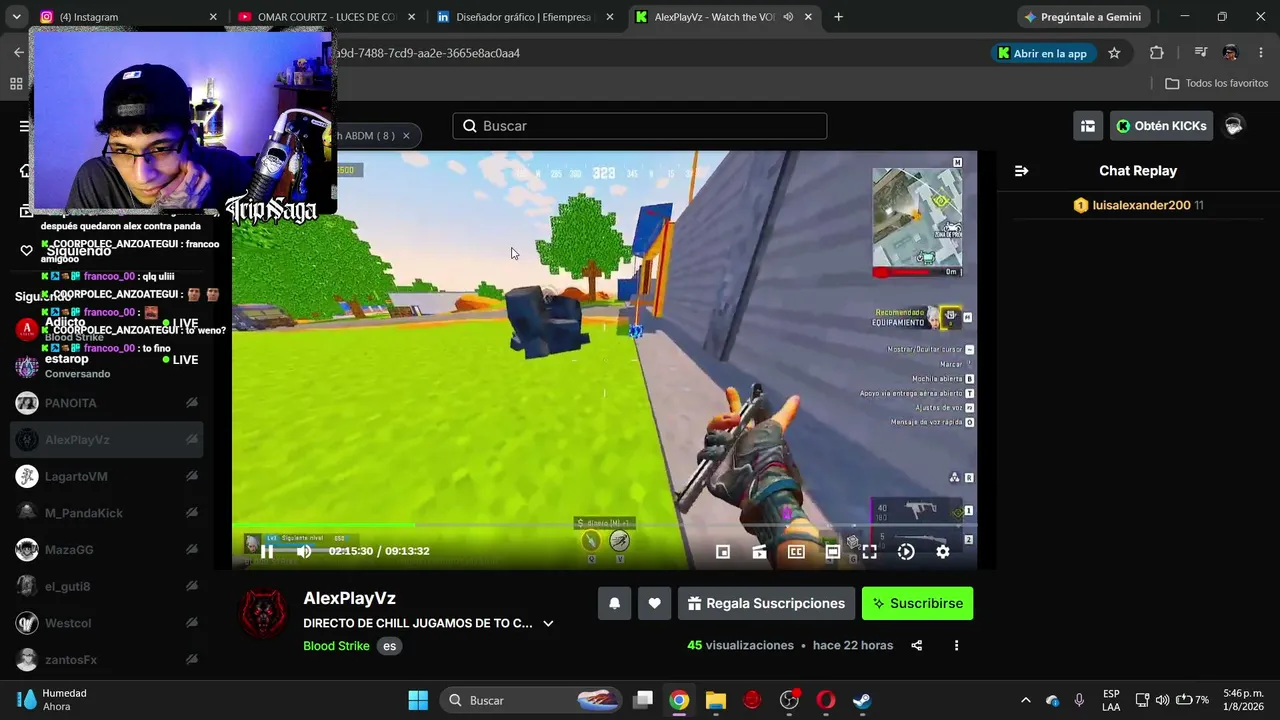Collapse the Chat Replay panel

pos(1021,171)
